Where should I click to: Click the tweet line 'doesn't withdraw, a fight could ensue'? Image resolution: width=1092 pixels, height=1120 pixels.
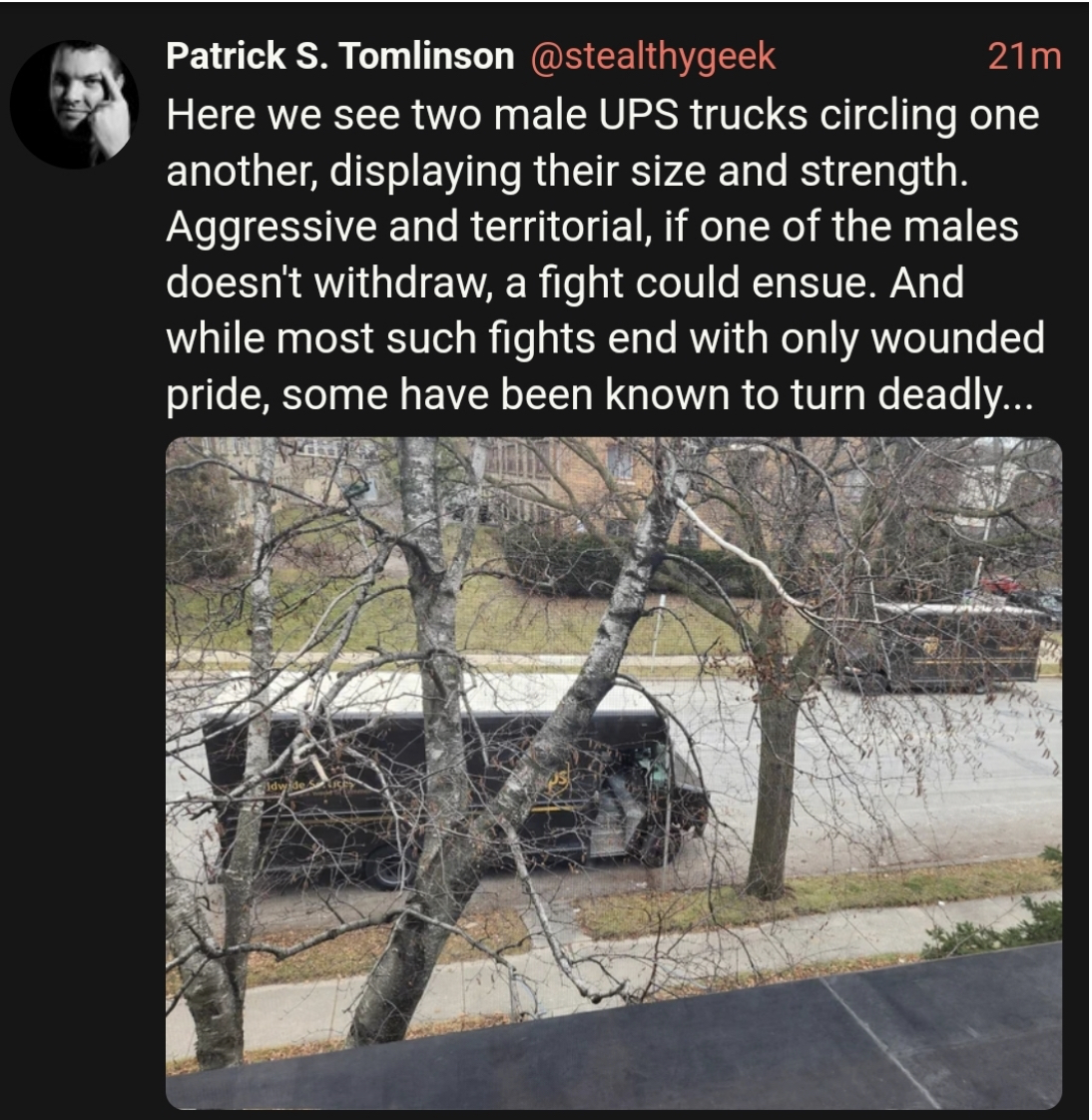[x=565, y=282]
